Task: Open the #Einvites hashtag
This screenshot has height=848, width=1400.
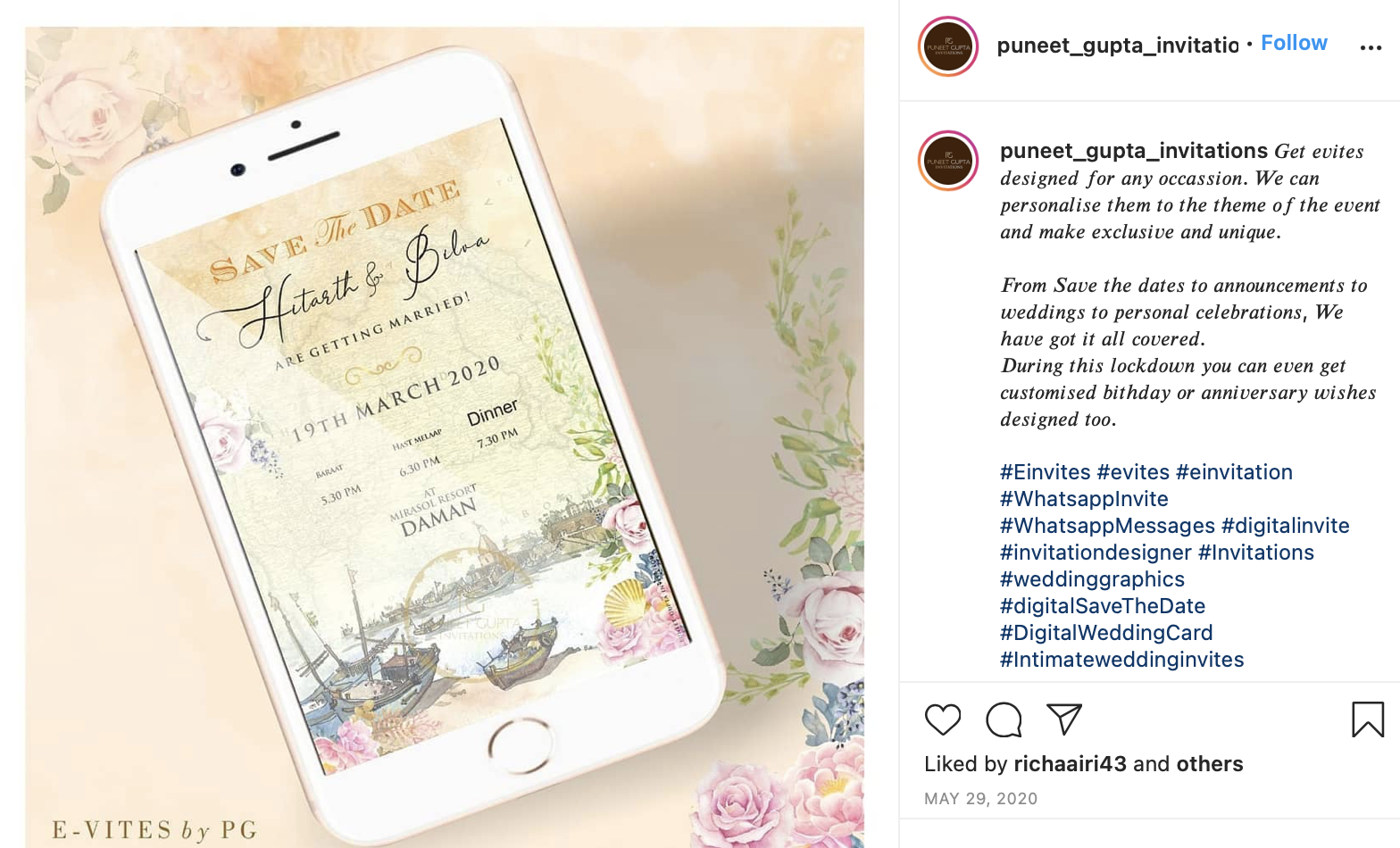Action: pyautogui.click(x=1045, y=472)
